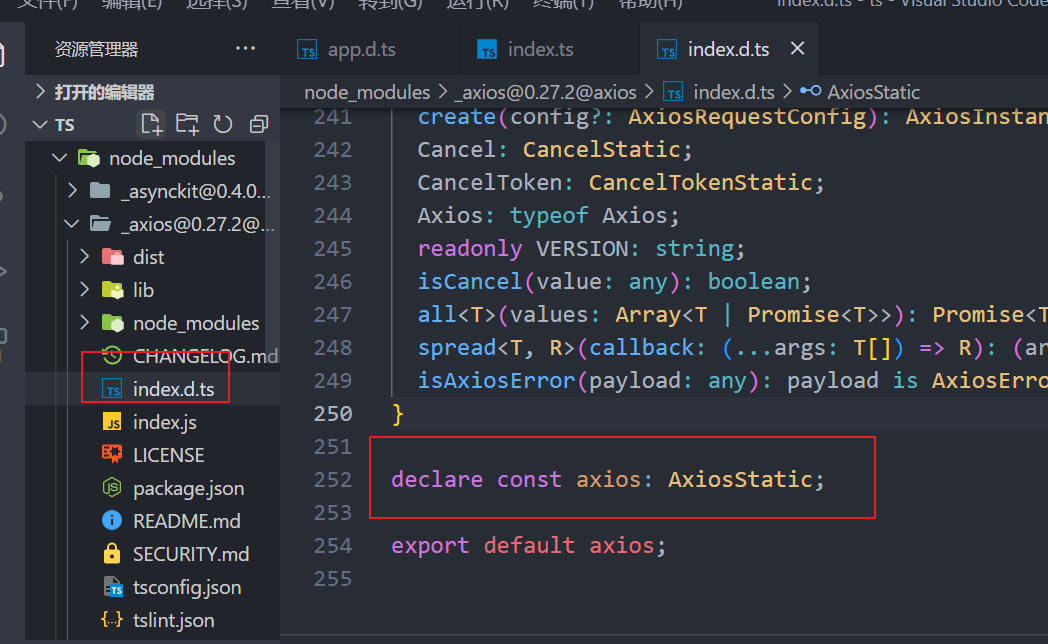Click the Node icon beside package.json
This screenshot has height=644, width=1048.
[112, 488]
